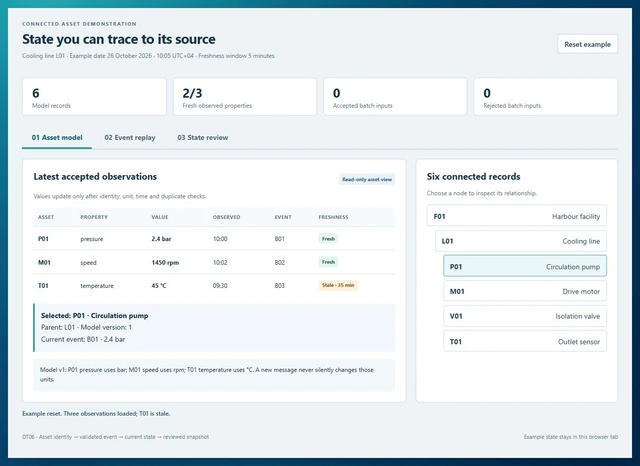Click the Example reset status message
The image size is (640, 466).
(96, 413)
